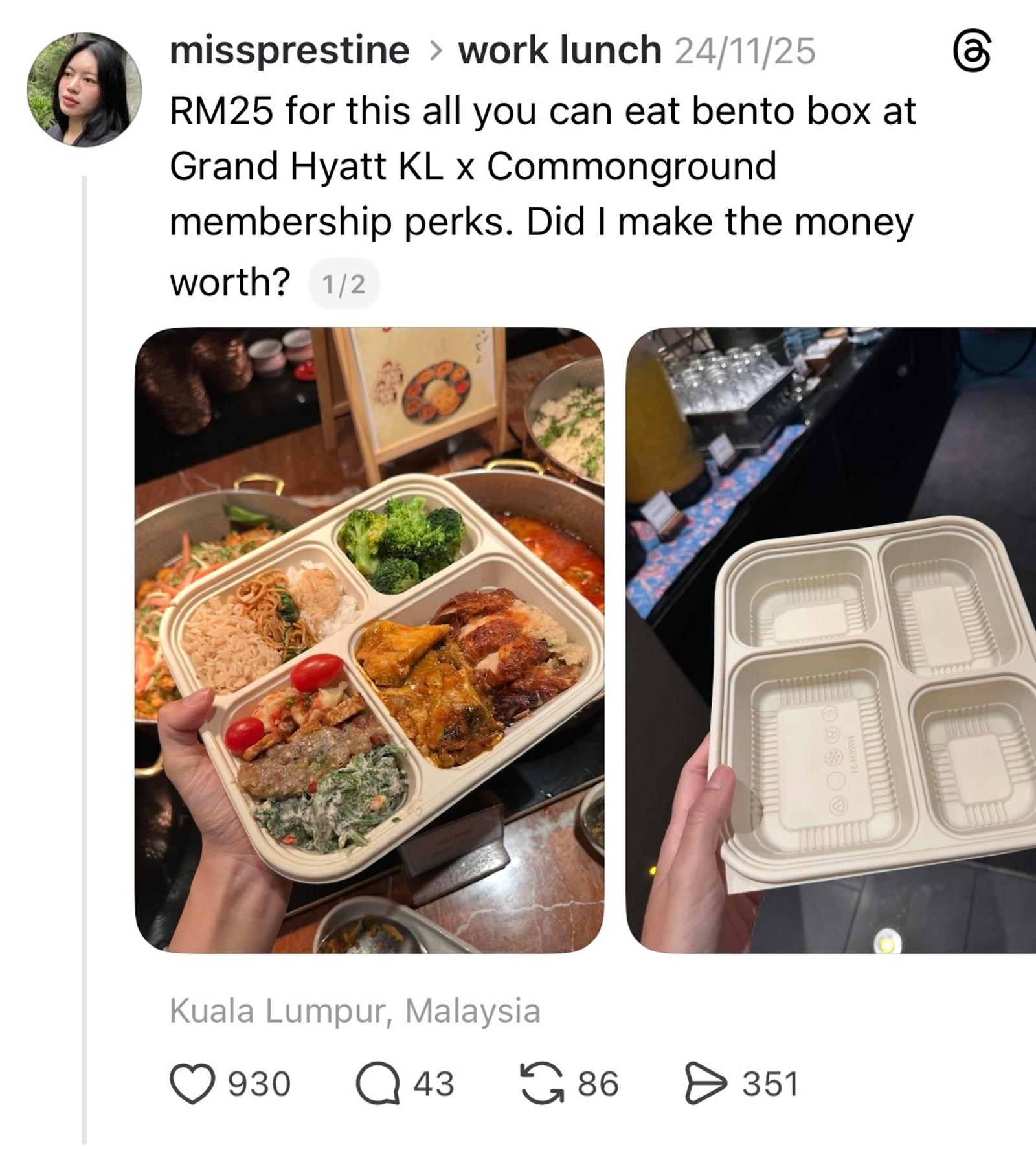Open the 24/11/25 post timestamp
1036x1149 pixels.
pos(745,51)
